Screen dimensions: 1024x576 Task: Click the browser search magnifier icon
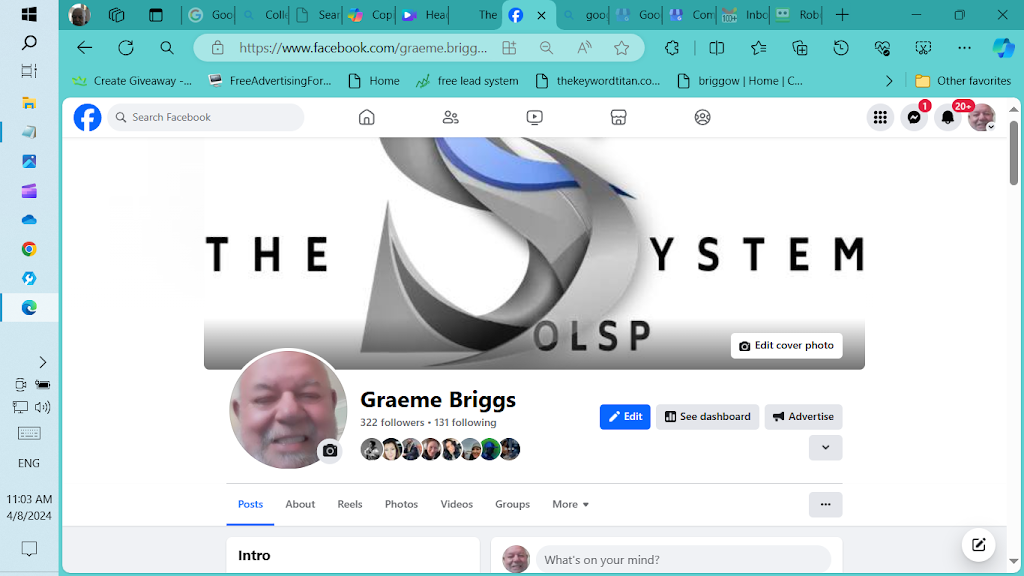pos(167,48)
